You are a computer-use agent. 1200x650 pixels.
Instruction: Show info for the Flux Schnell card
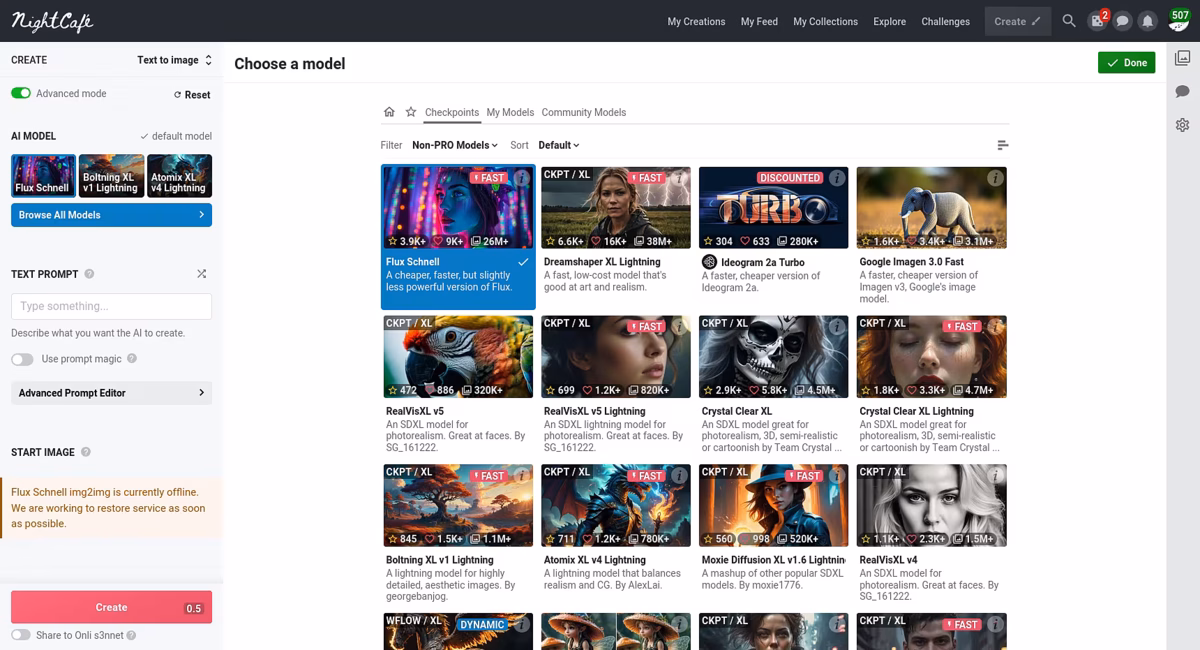coord(521,178)
